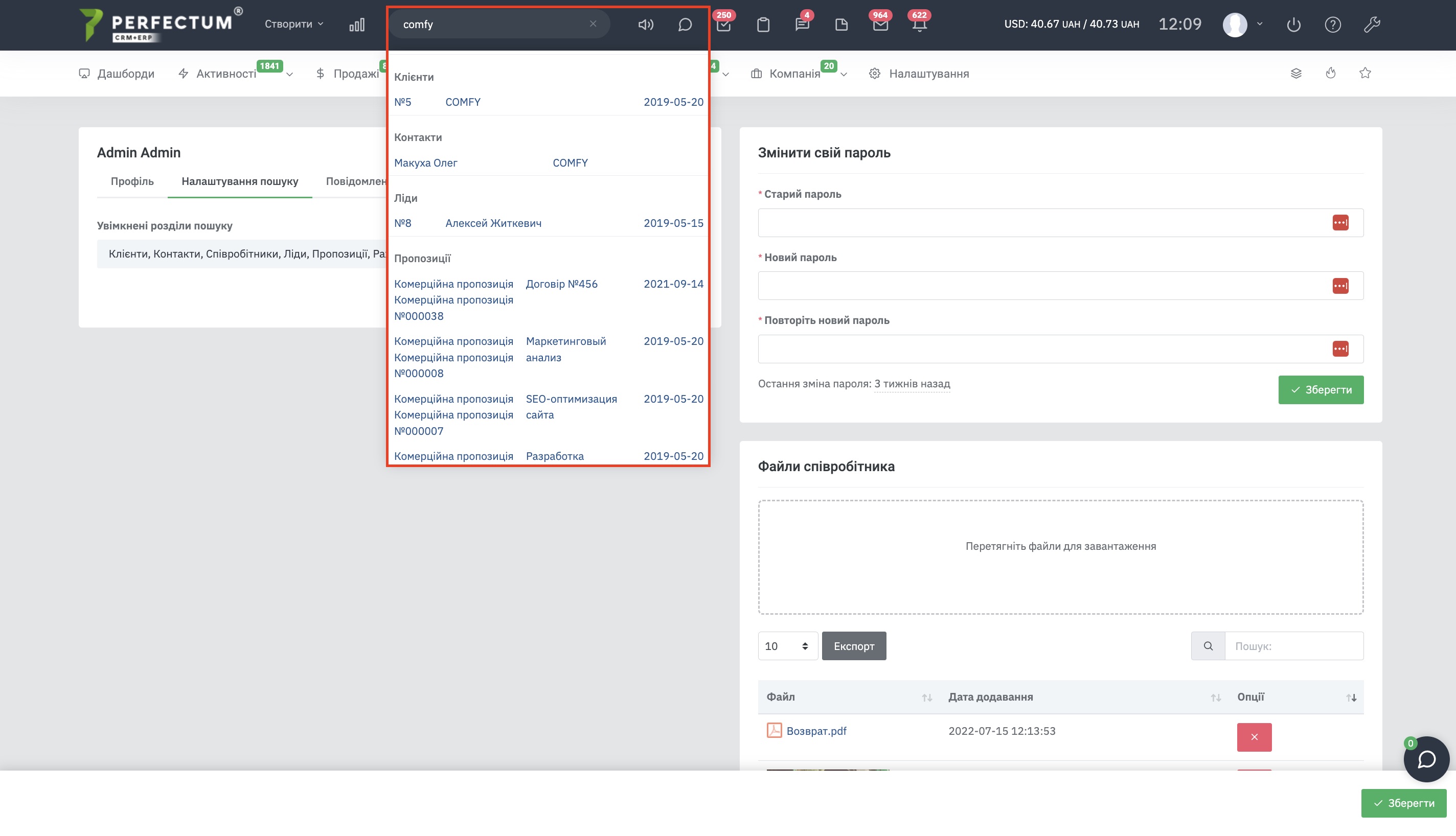Image resolution: width=1456 pixels, height=836 pixels.
Task: Switch to the Профіль tab
Action: click(132, 181)
